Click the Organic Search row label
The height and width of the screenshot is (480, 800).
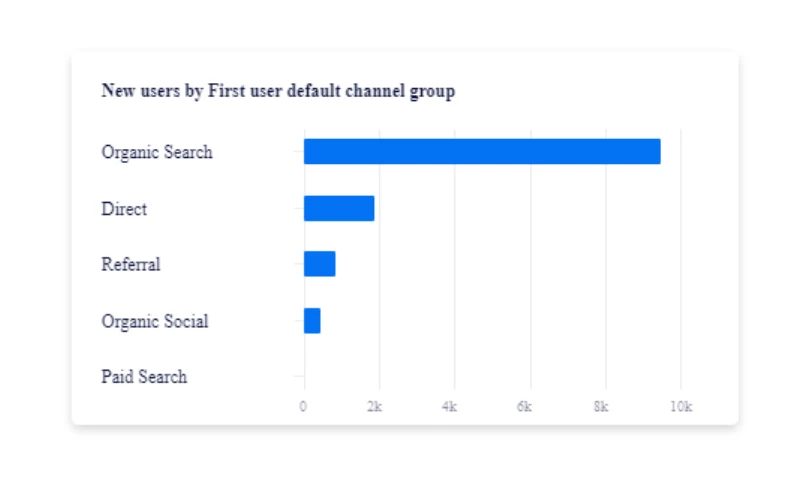click(x=157, y=153)
